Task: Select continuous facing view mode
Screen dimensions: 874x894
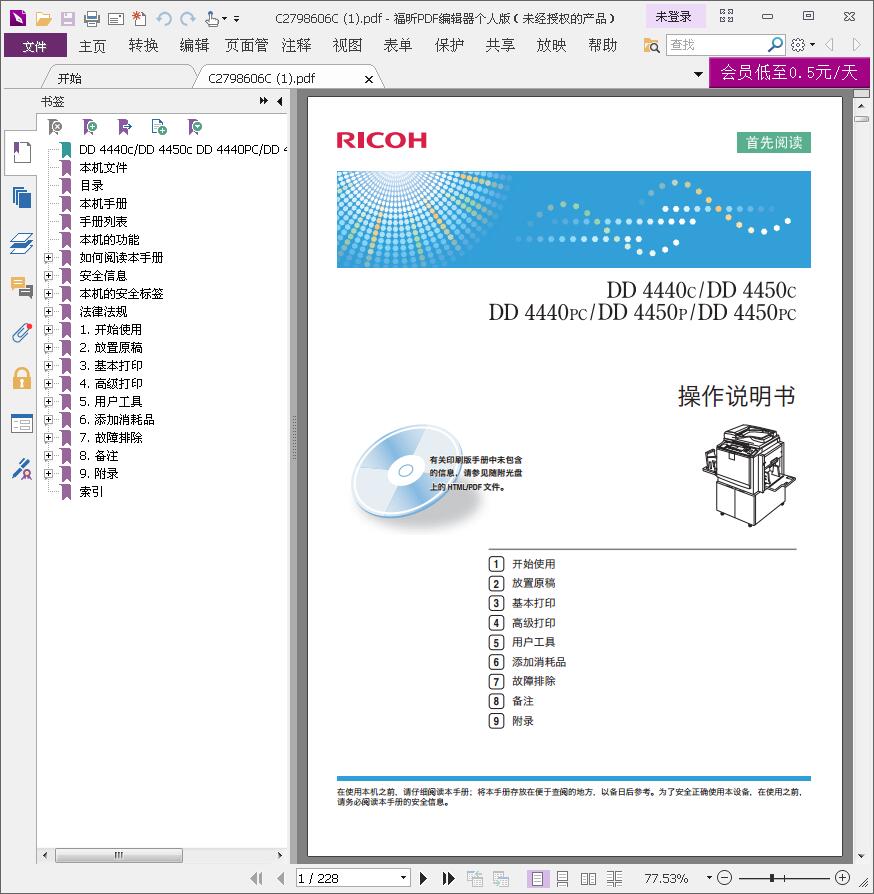Action: click(x=614, y=878)
